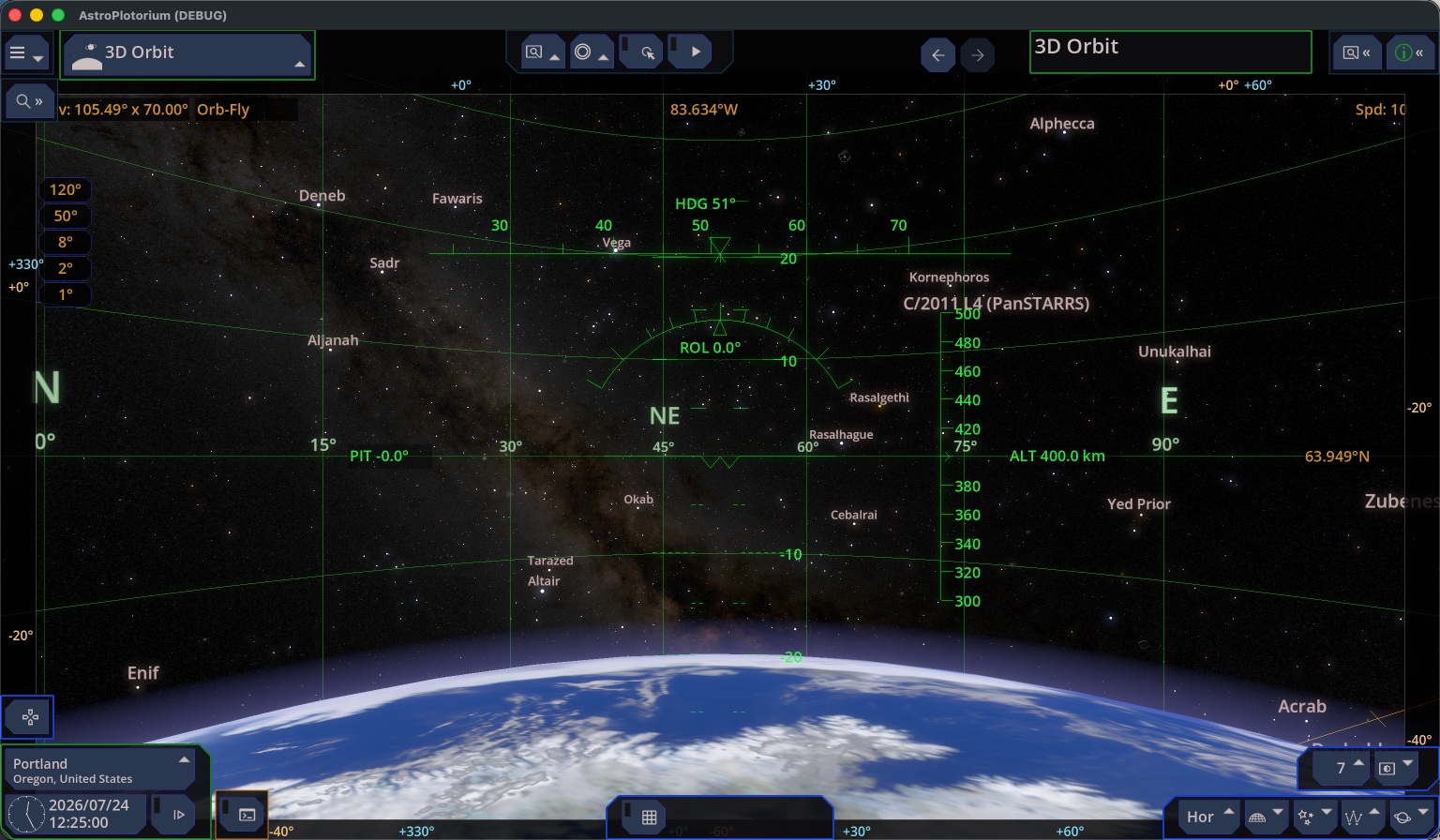The image size is (1440, 840).
Task: Open the display brightness dropdown icon
Action: click(1395, 768)
